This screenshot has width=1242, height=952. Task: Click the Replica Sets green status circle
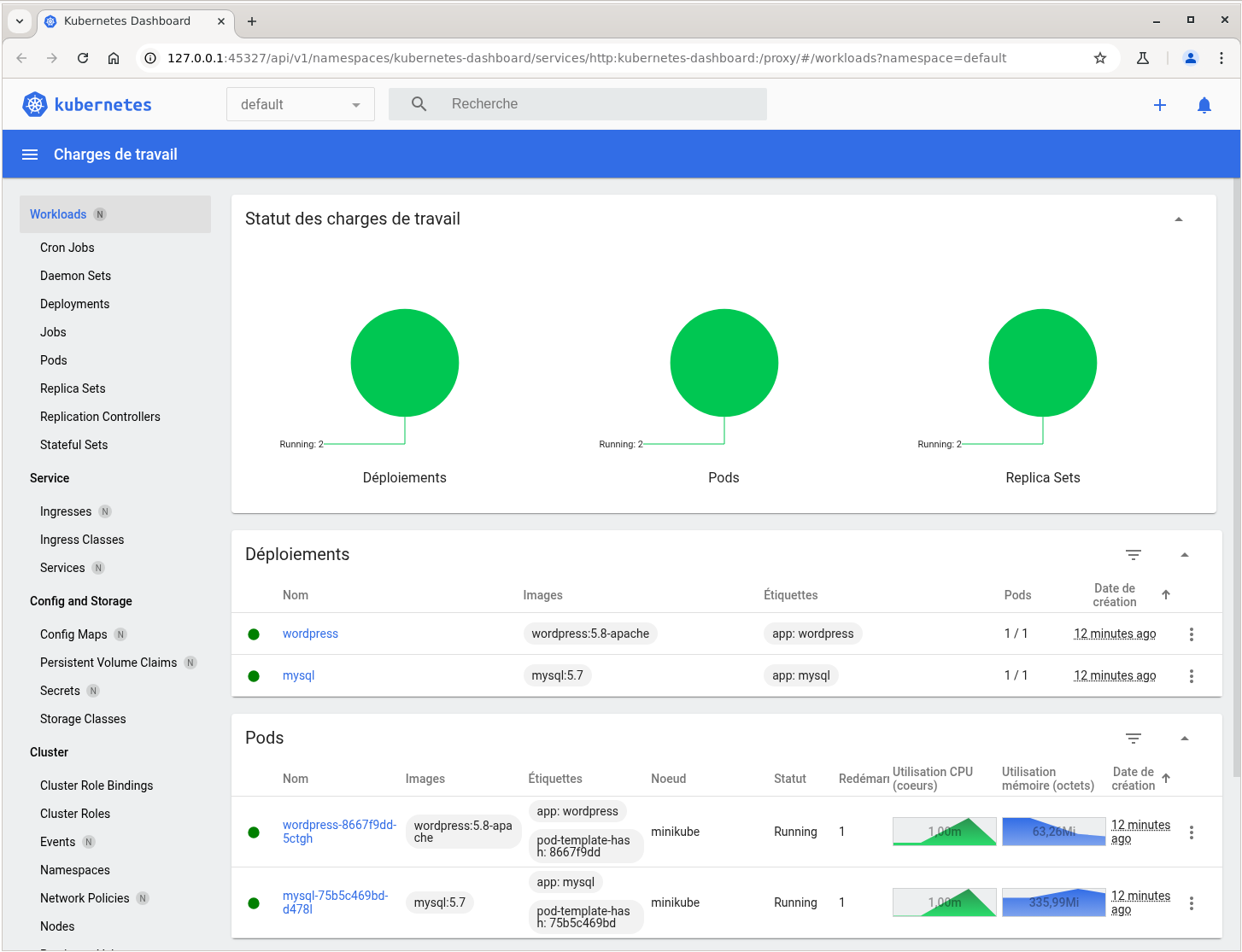coord(1043,363)
